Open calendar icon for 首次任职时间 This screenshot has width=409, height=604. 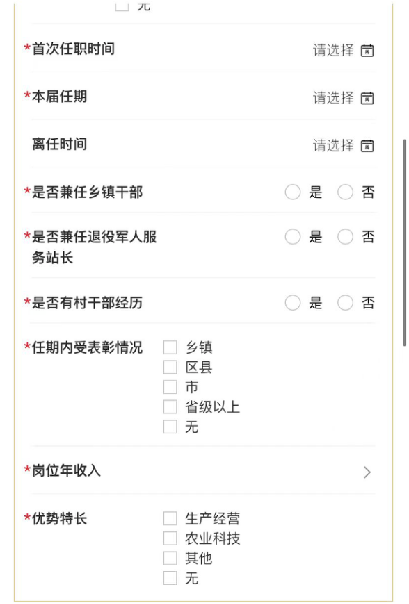coord(367,50)
